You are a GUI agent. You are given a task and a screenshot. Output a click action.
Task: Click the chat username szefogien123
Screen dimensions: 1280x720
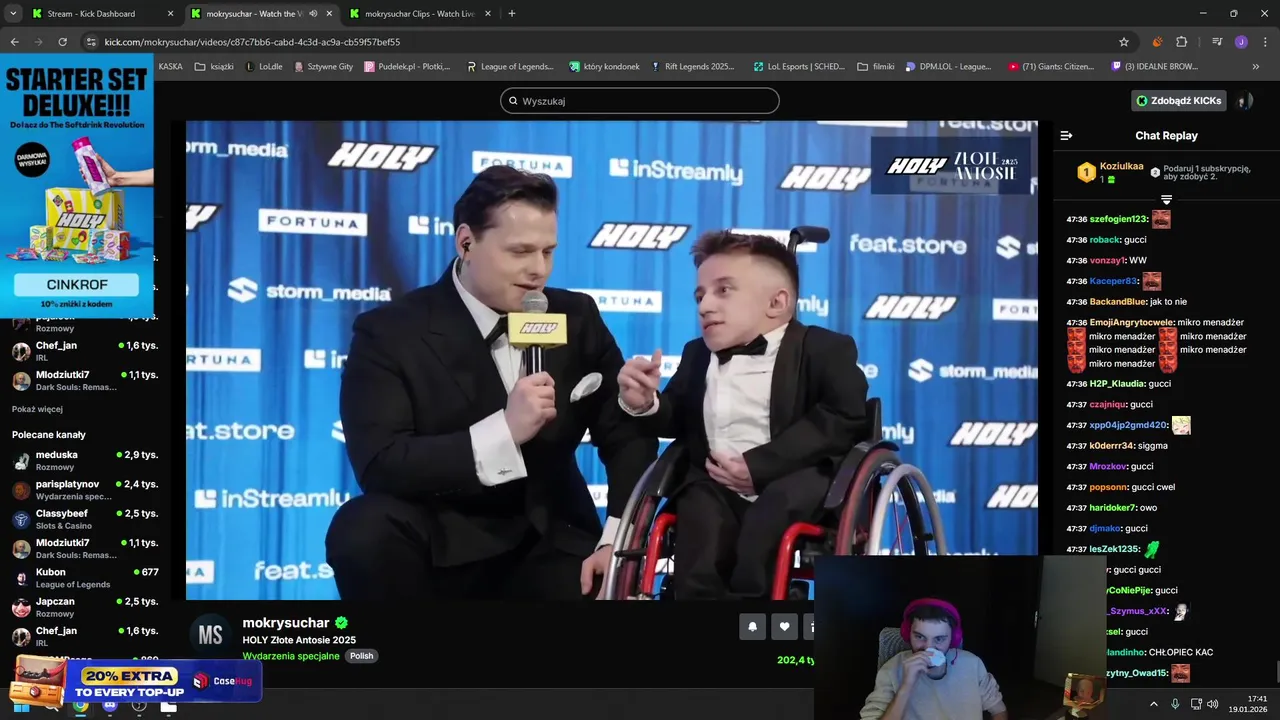pos(1118,219)
